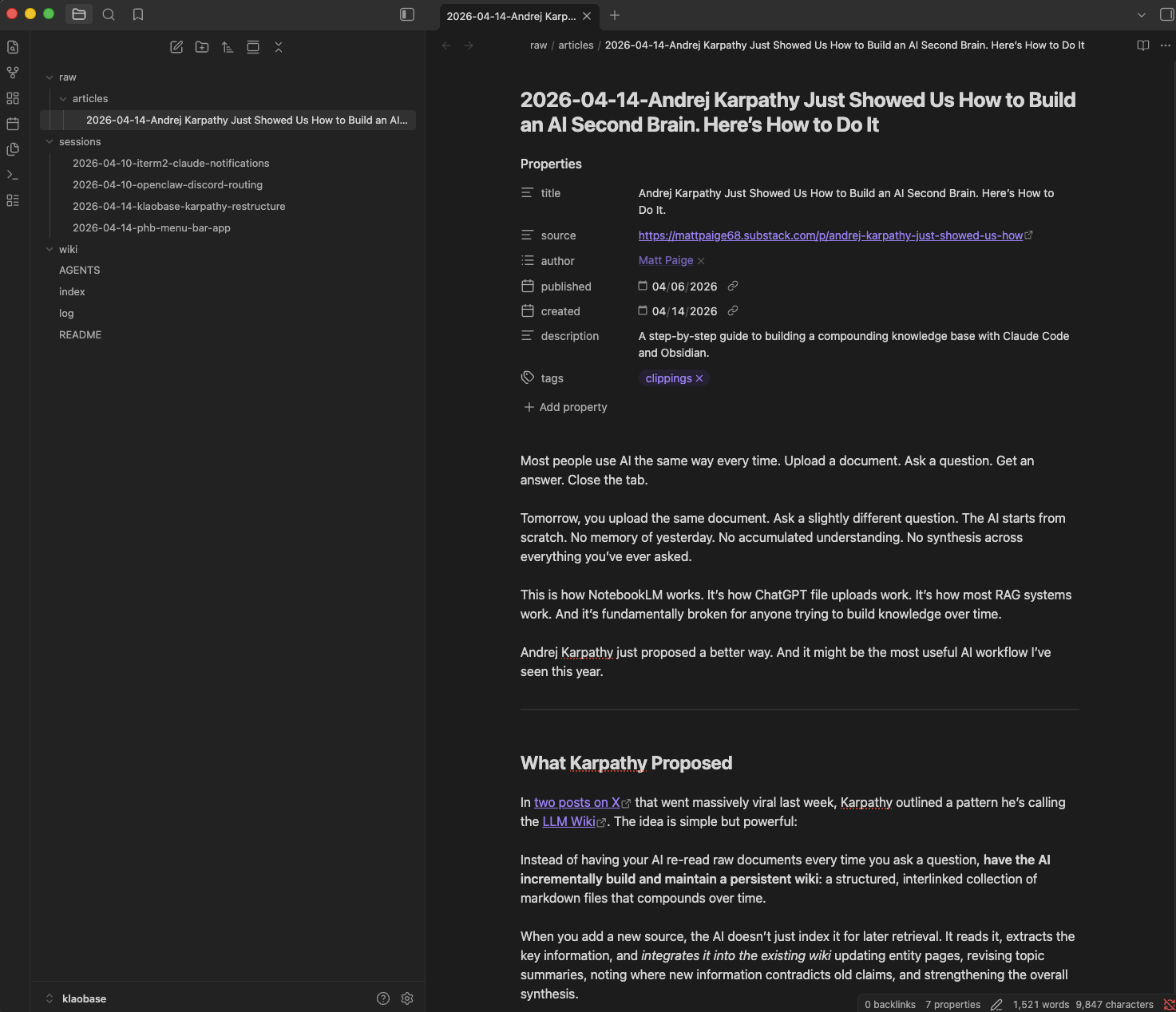
Task: Open the search pane icon
Action: click(109, 14)
